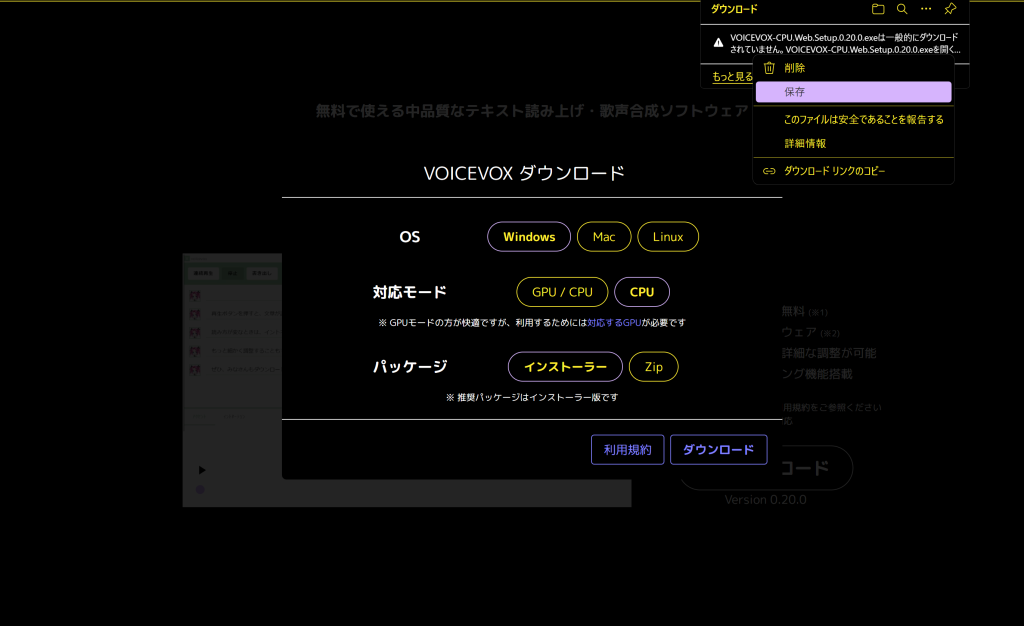Click the warning triangle next to VOICEVOX setup file
The width and height of the screenshot is (1024, 626).
pos(718,43)
